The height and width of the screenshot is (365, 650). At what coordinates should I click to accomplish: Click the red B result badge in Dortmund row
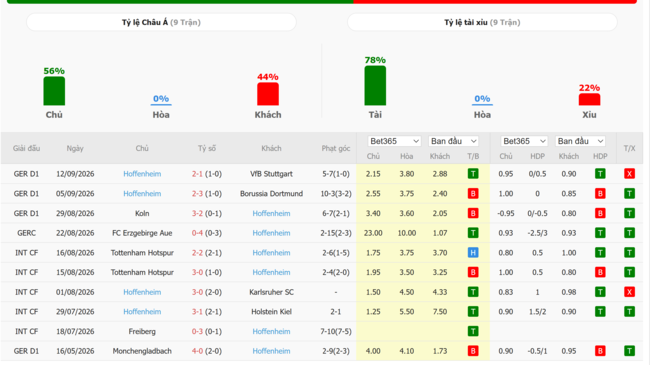[x=473, y=194]
